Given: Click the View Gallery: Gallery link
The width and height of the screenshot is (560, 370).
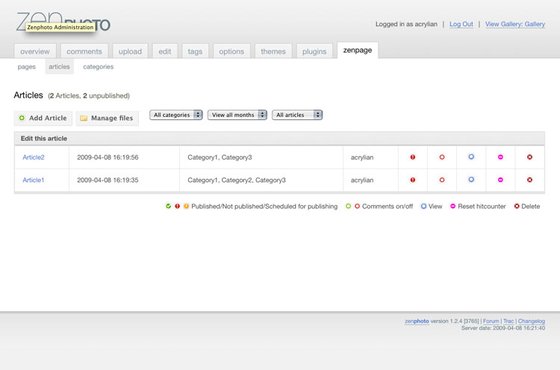Looking at the screenshot, I should pyautogui.click(x=515, y=24).
